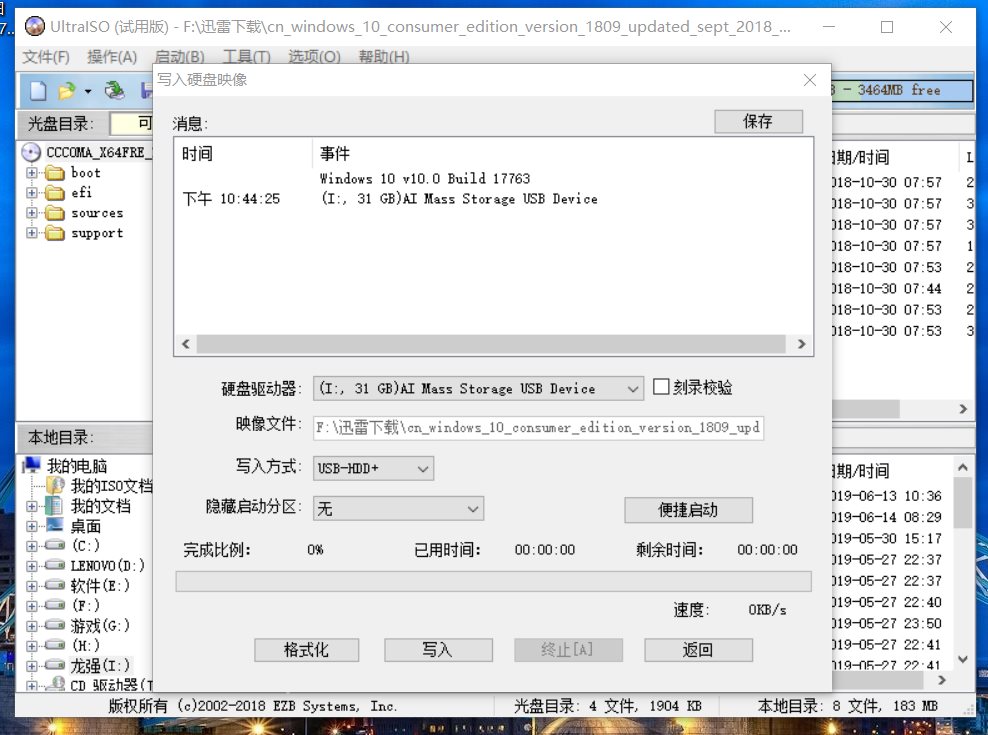Click the LENOVO(D:) drive icon
This screenshot has width=988, height=735.
coord(55,565)
